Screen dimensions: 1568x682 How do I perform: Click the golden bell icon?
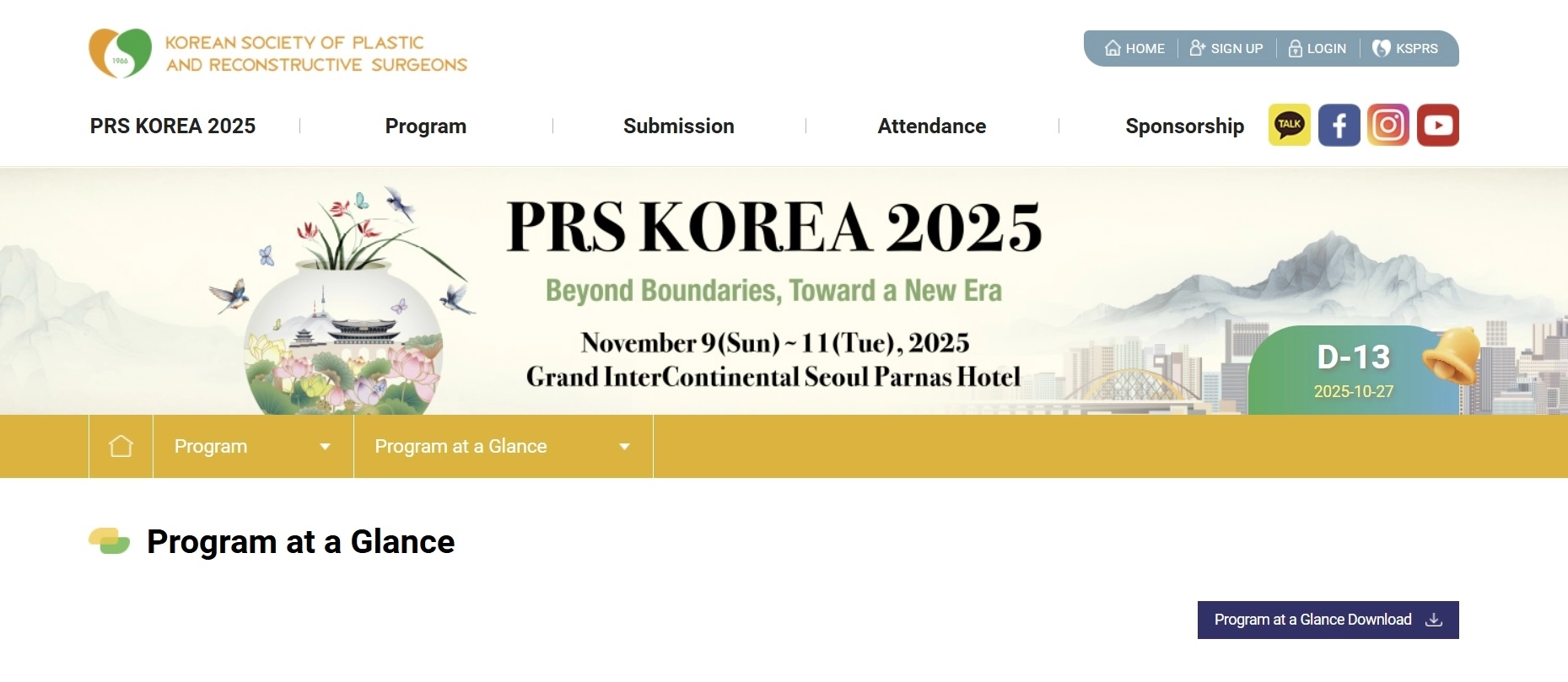click(x=1452, y=354)
